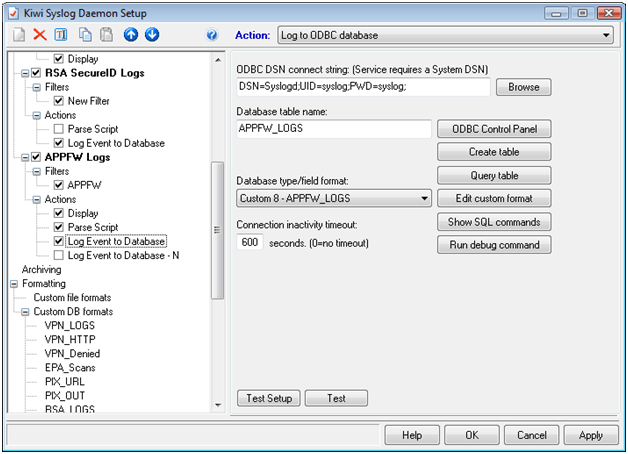Click the Database table name field
628x454 pixels.
pos(333,129)
